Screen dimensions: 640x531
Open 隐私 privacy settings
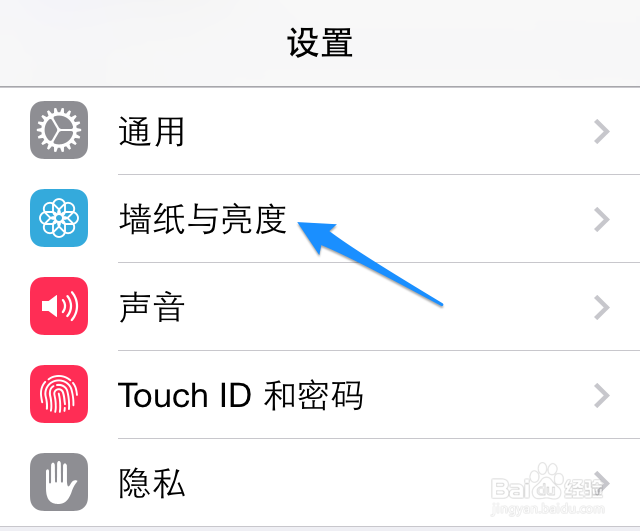click(151, 483)
